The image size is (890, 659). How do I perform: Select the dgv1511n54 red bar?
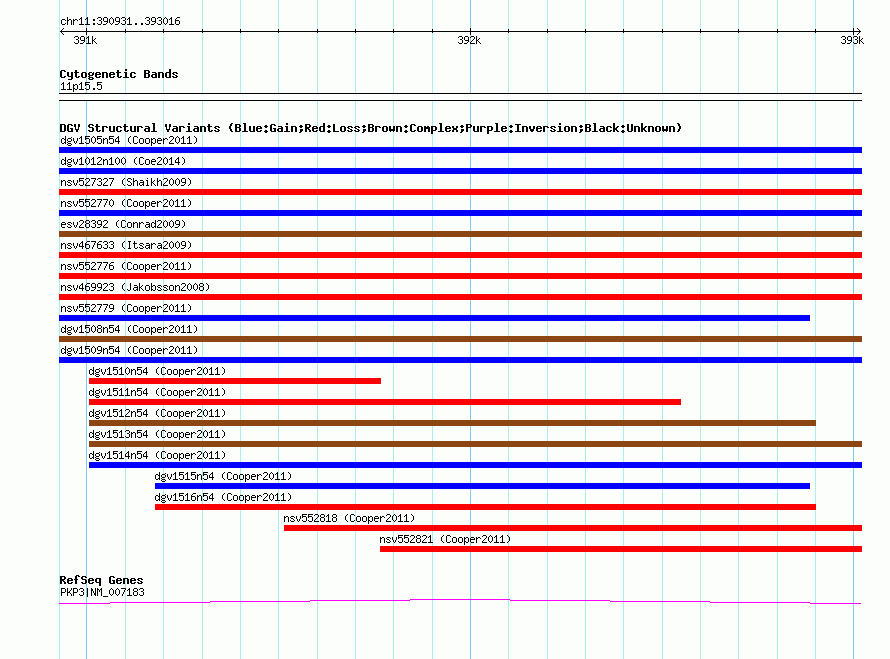(x=385, y=402)
